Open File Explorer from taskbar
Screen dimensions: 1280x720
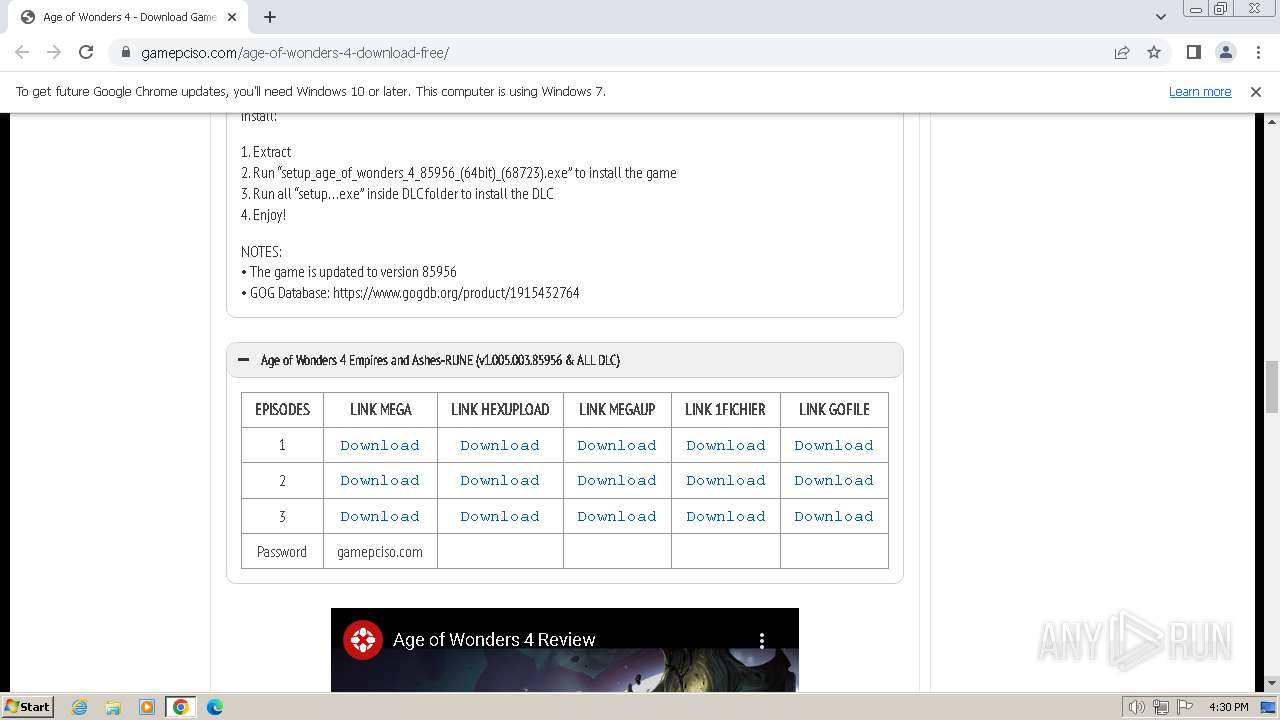point(113,707)
